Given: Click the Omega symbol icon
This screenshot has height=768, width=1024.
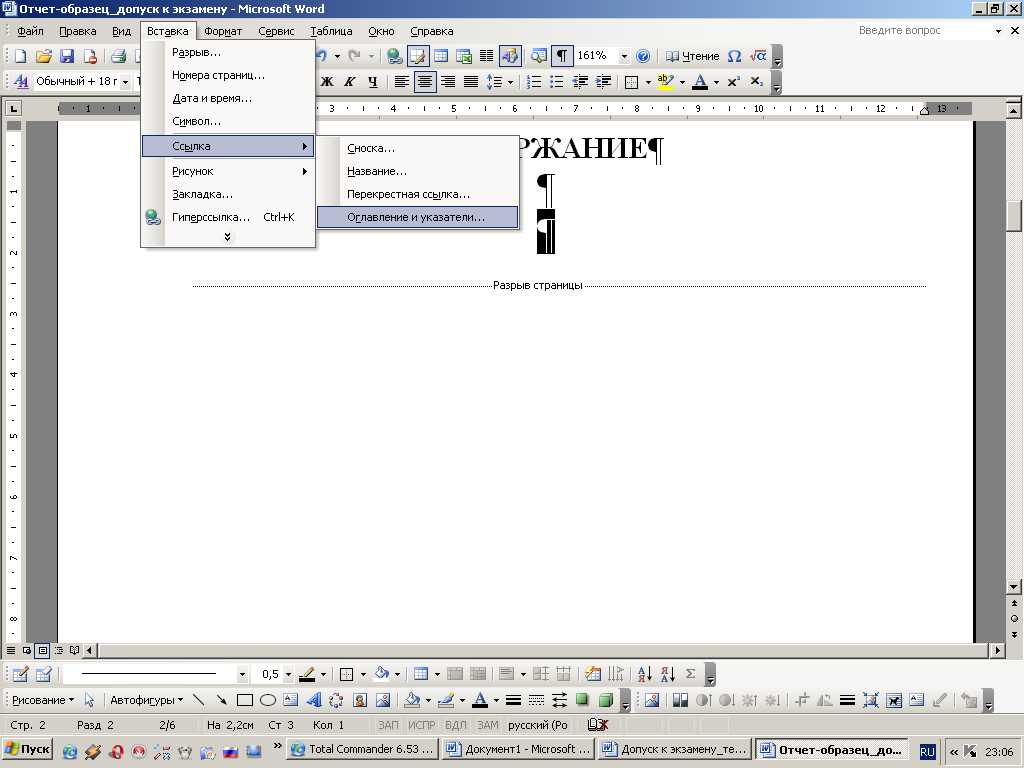Looking at the screenshot, I should (735, 56).
